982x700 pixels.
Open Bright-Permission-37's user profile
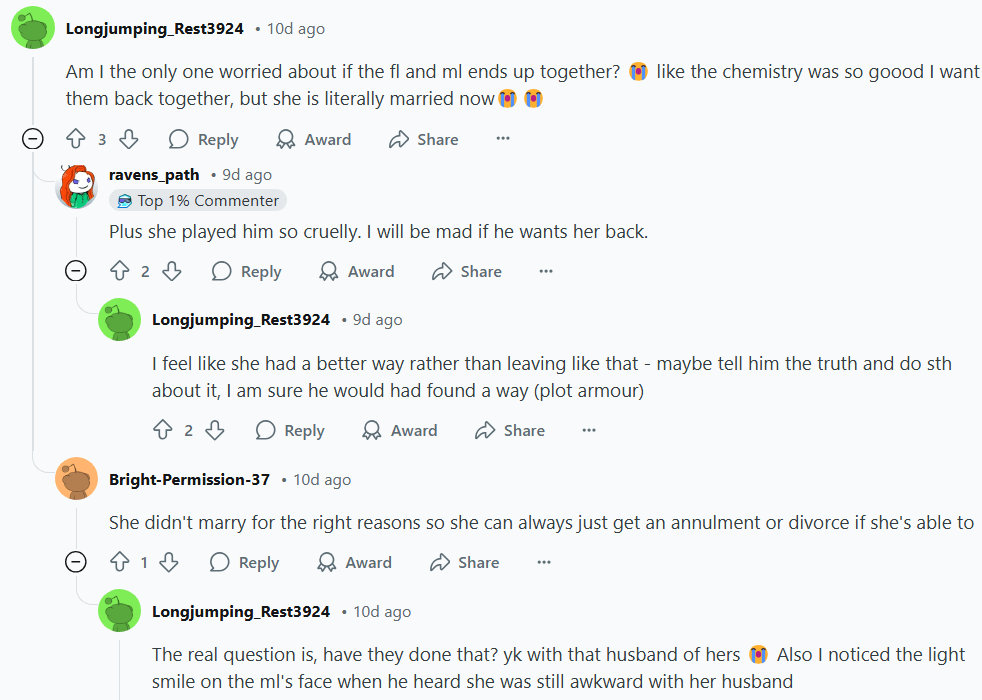coord(189,480)
